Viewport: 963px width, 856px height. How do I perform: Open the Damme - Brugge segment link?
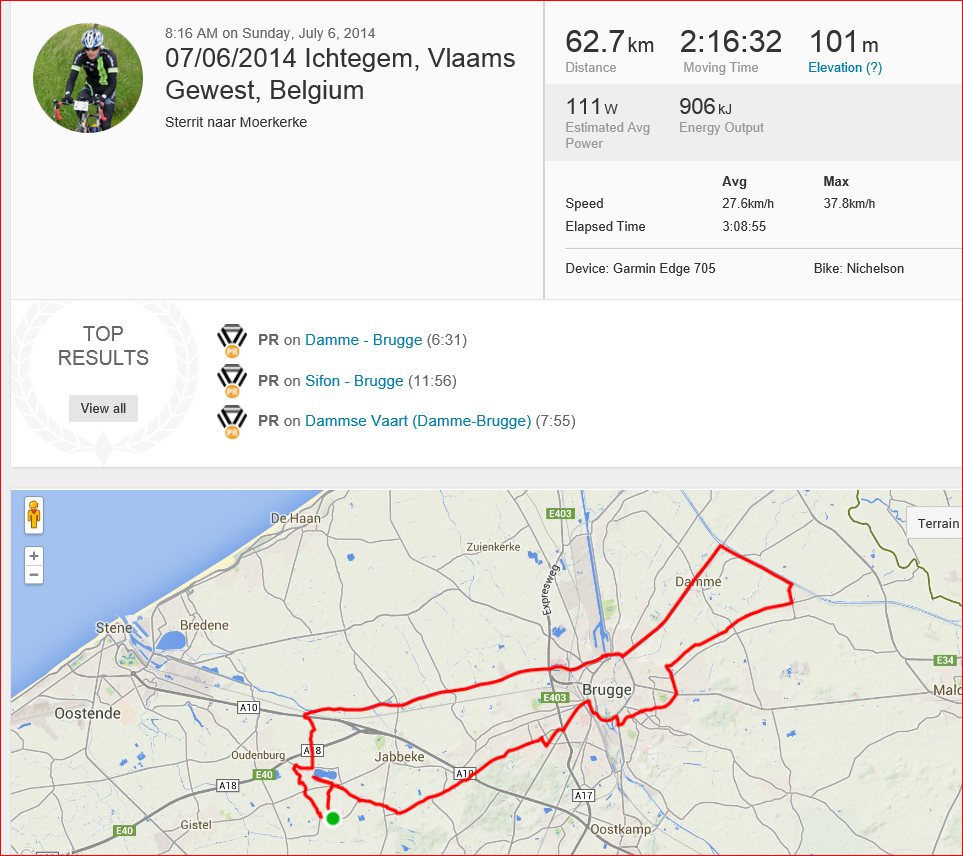[x=364, y=340]
